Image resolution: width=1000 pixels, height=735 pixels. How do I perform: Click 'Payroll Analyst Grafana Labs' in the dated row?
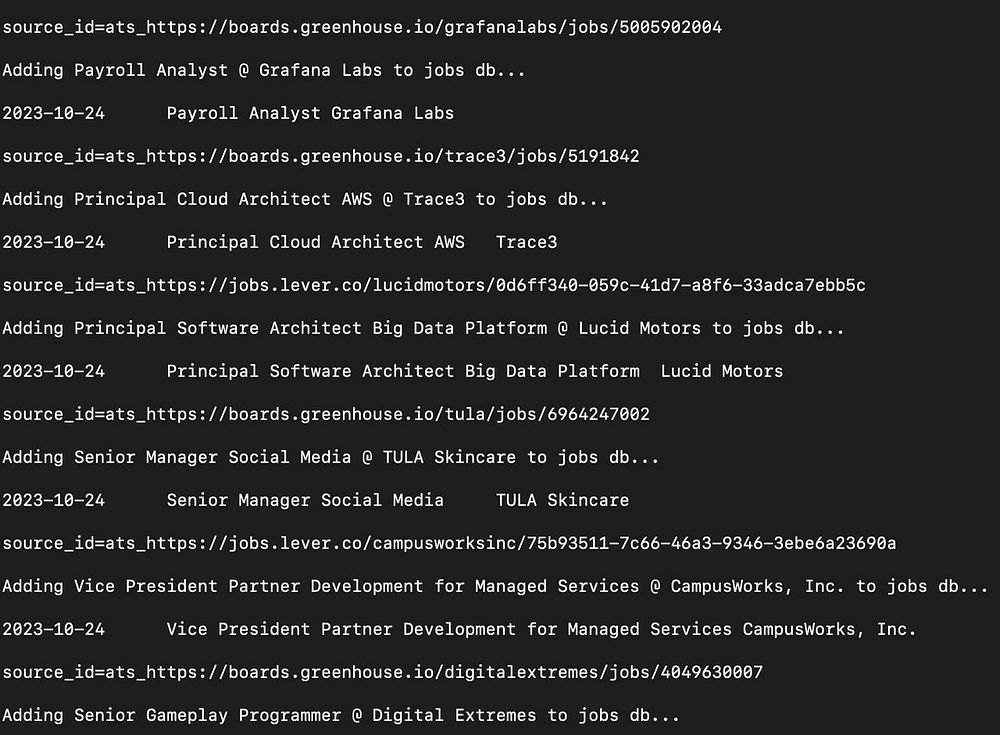point(310,113)
